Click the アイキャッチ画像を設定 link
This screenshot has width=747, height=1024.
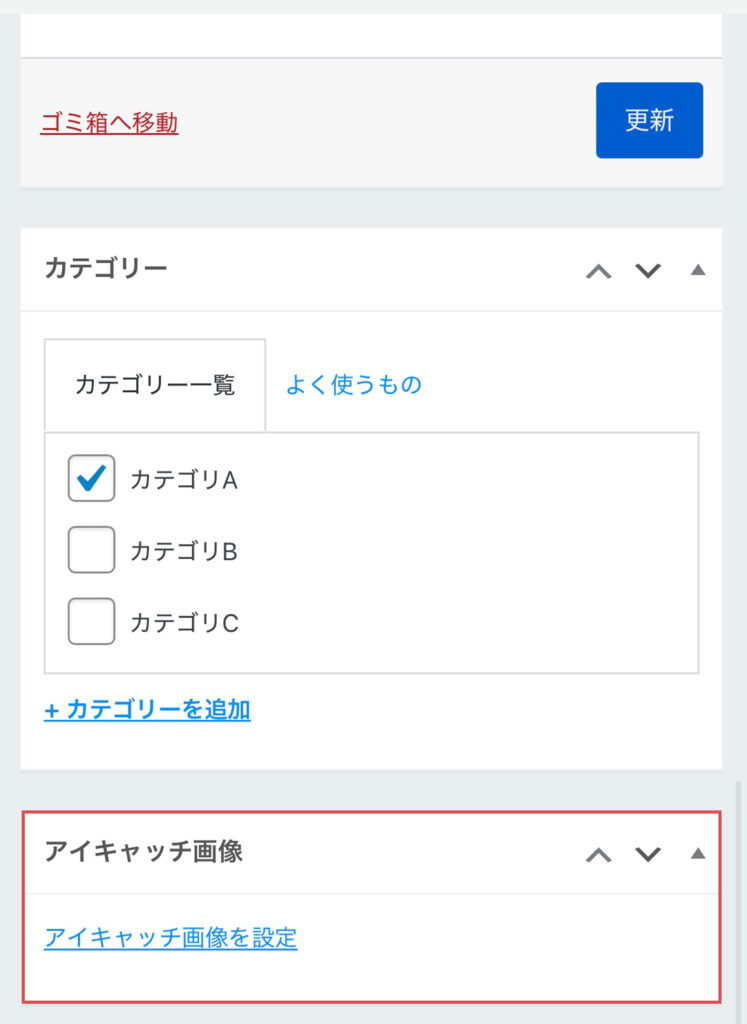pos(171,938)
